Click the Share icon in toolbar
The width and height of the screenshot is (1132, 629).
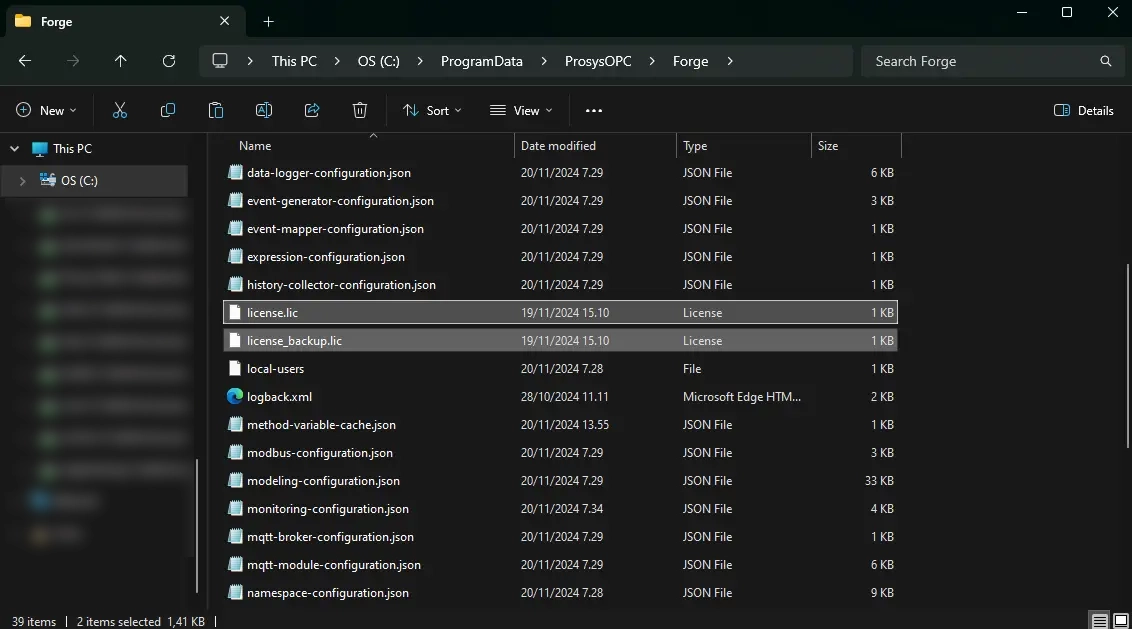(312, 110)
